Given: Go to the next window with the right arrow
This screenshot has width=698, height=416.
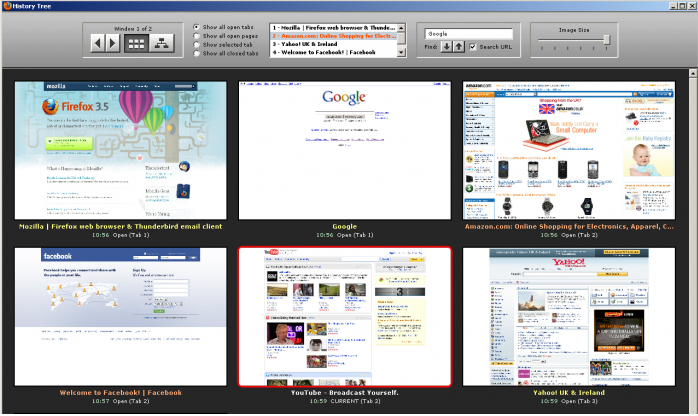Looking at the screenshot, I should [x=113, y=44].
